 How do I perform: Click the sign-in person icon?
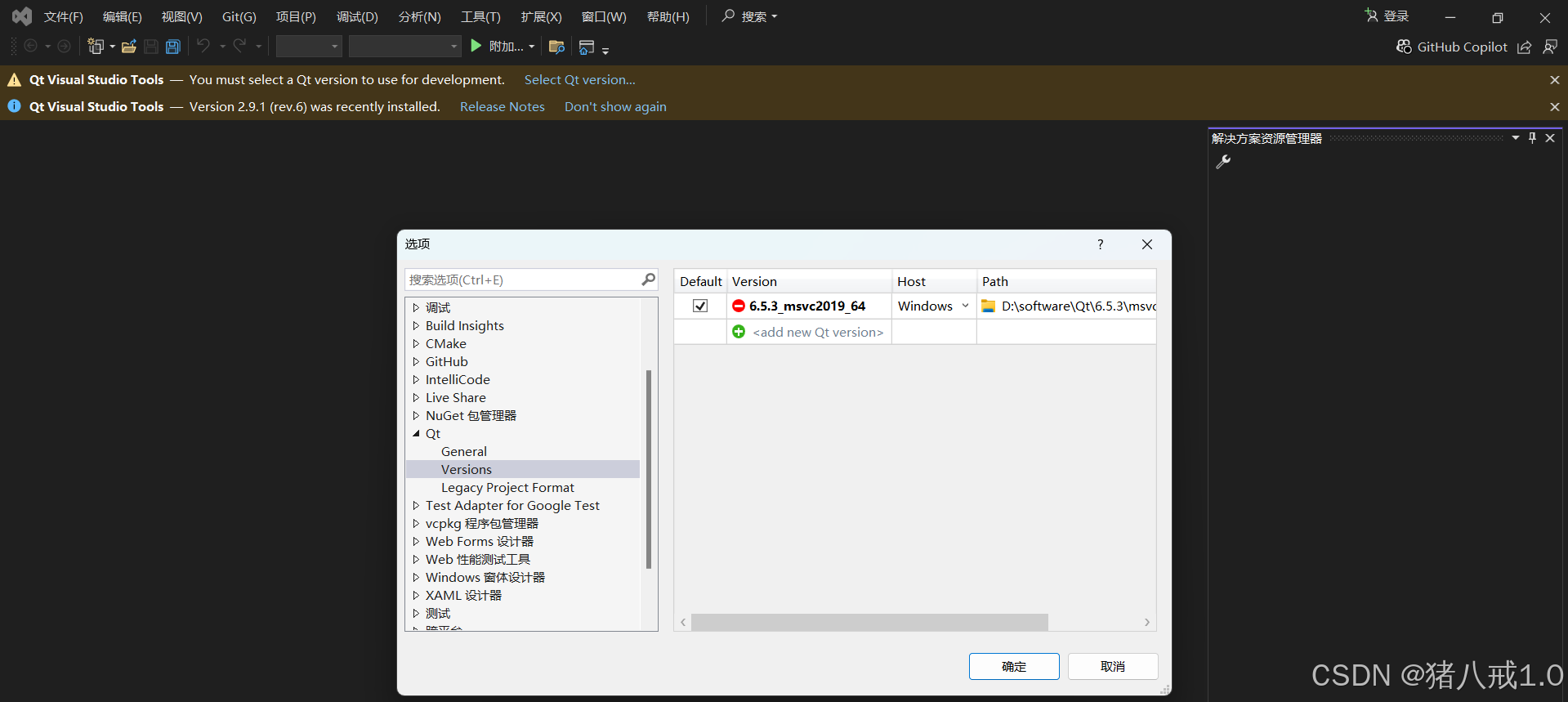coord(1371,16)
